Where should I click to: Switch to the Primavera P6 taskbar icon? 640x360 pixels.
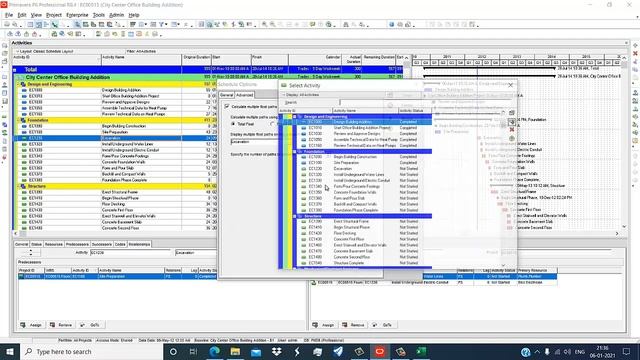[x=380, y=351]
